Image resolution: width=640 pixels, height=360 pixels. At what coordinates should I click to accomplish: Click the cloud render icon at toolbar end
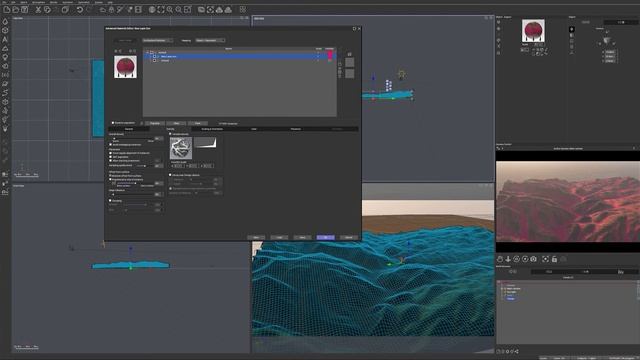pos(229,9)
